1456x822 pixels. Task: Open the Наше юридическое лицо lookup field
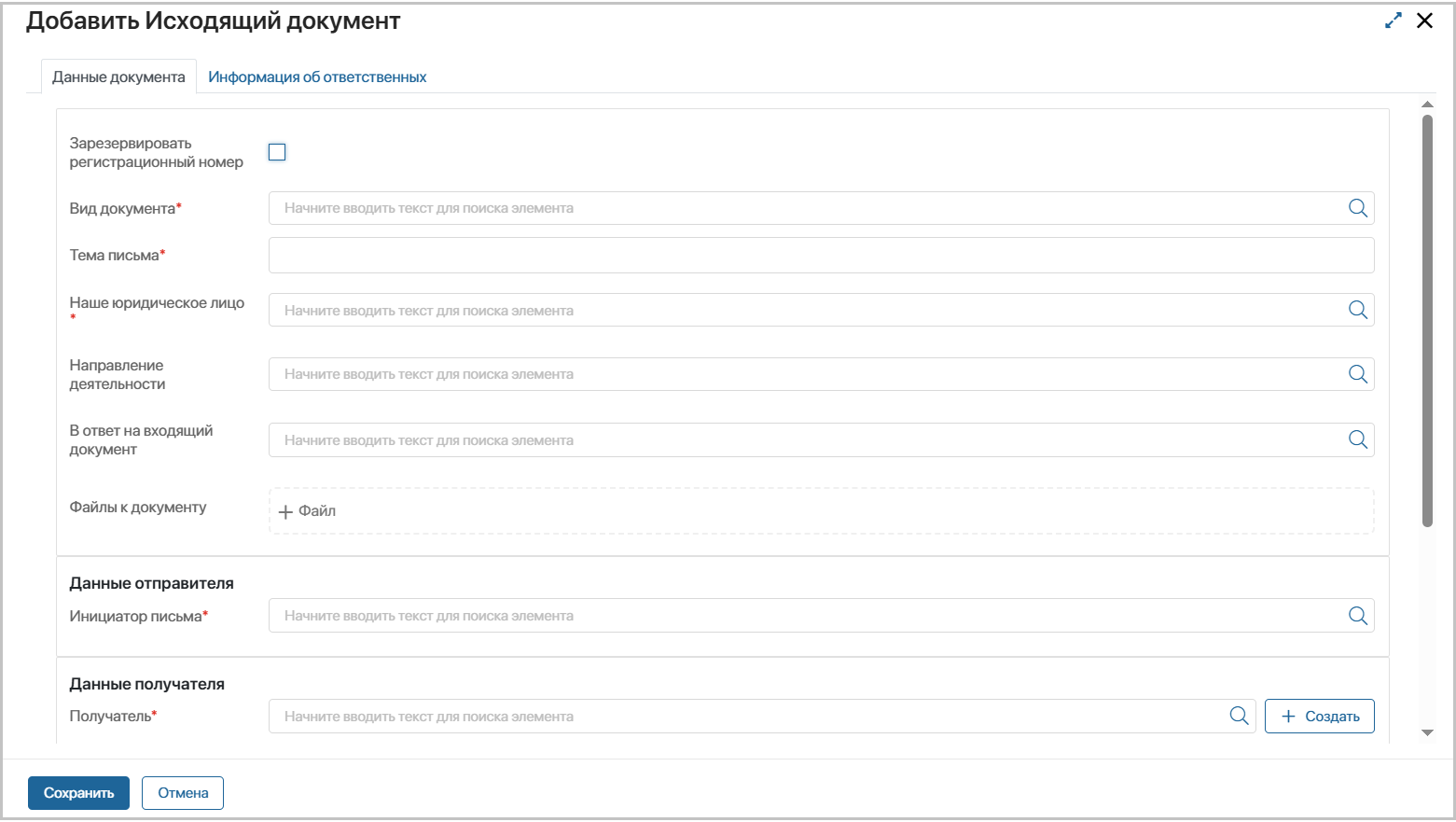(x=802, y=310)
